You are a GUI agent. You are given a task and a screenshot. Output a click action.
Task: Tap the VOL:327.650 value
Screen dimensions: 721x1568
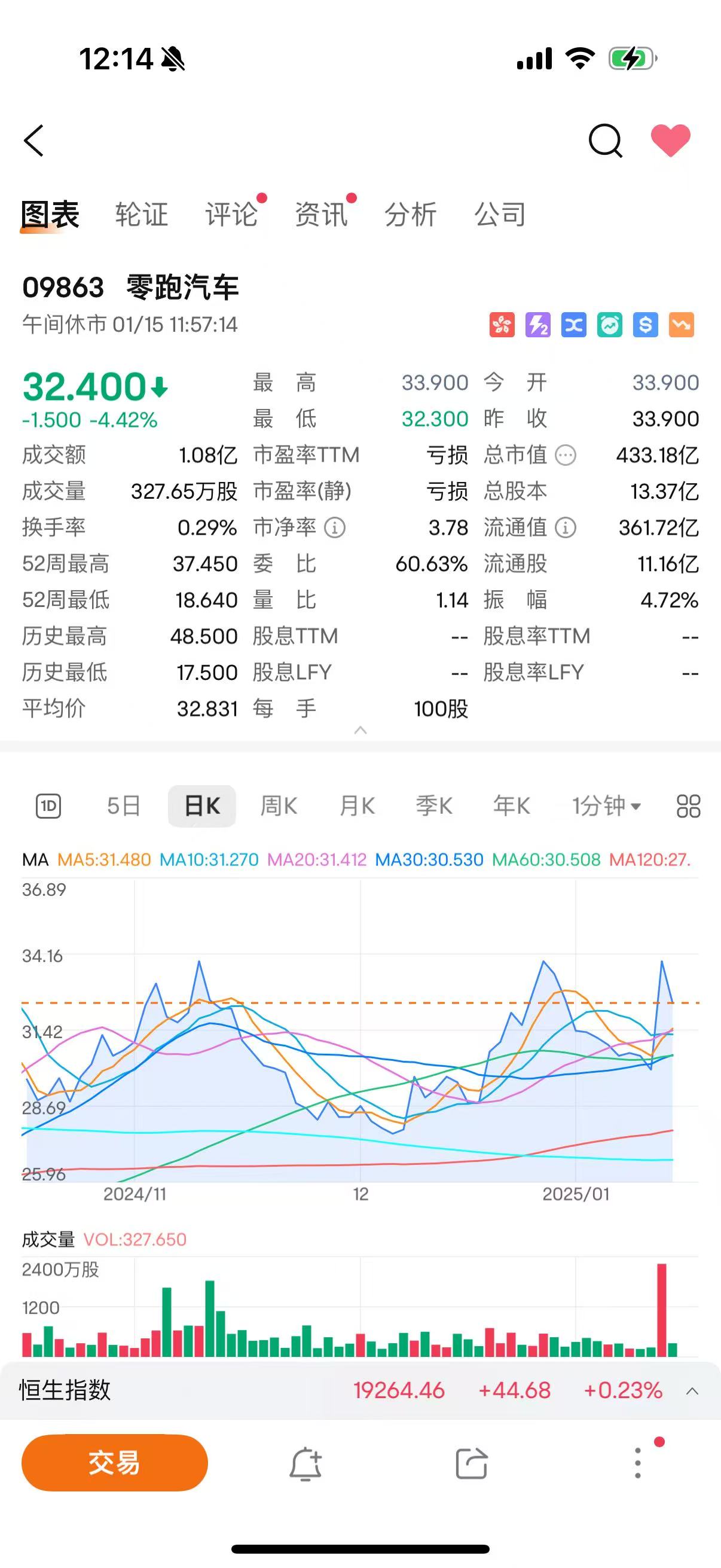click(x=135, y=1240)
